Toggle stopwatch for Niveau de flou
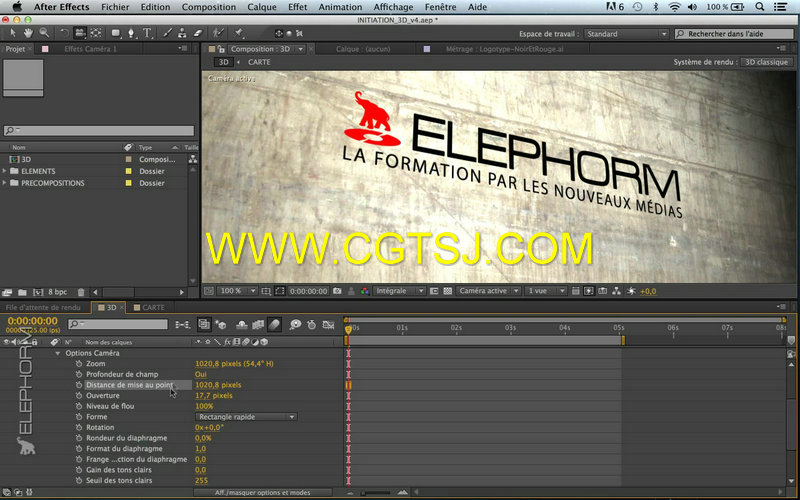The image size is (800, 500). point(79,406)
